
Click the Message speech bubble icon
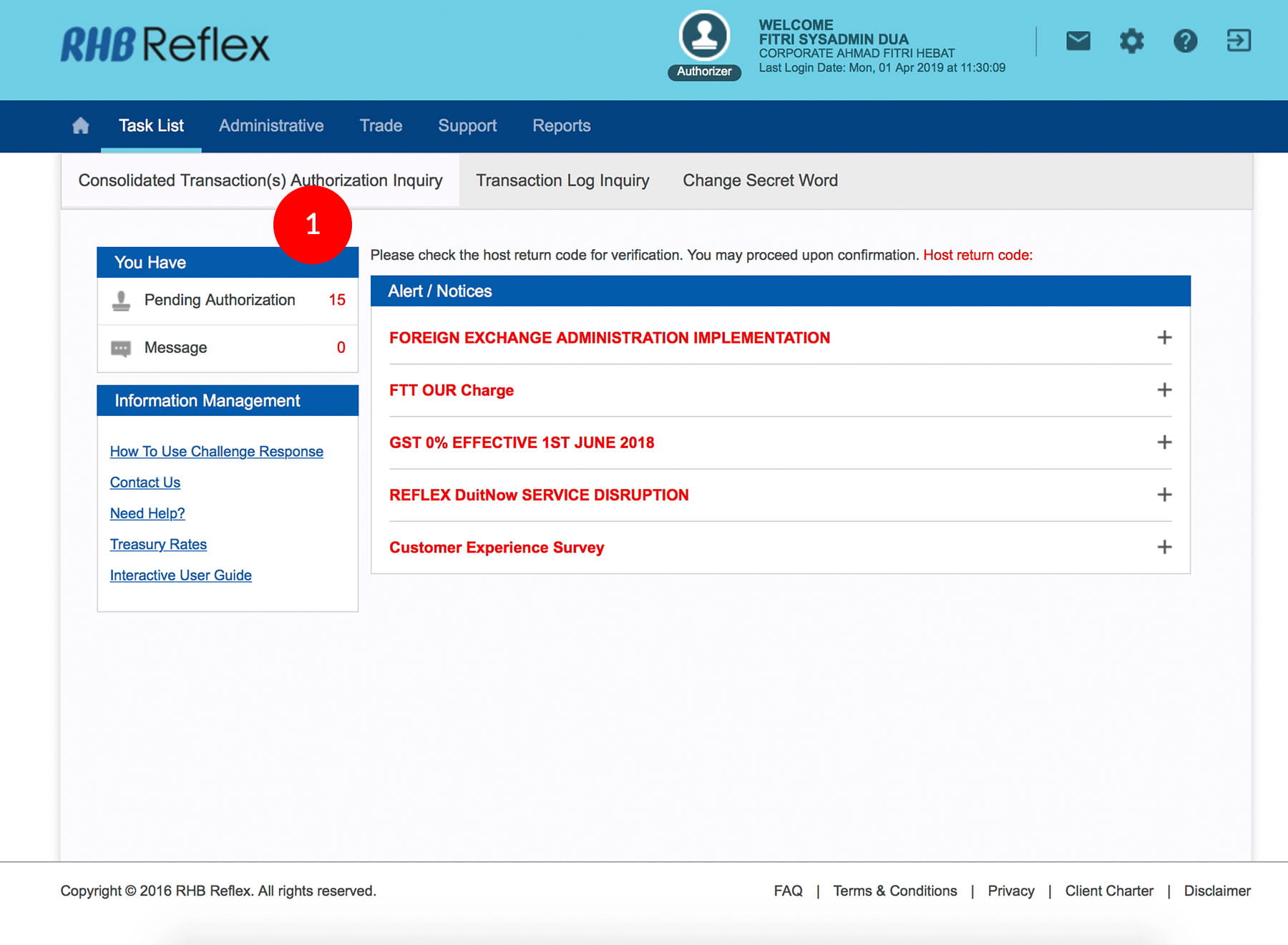point(121,349)
